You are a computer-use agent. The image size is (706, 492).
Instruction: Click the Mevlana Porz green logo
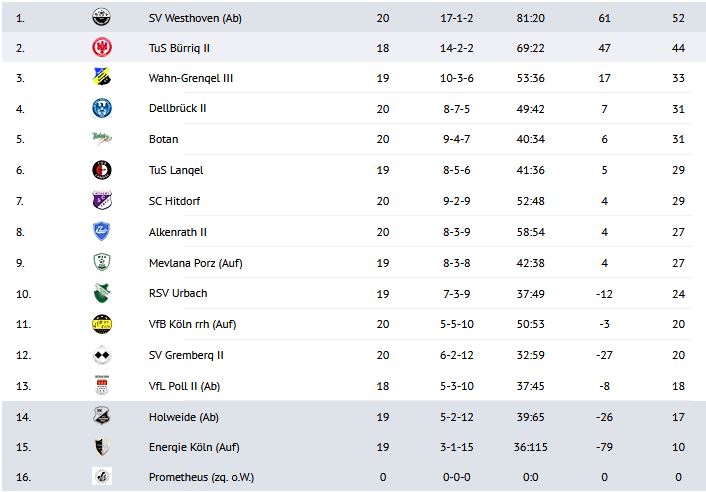pos(101,263)
